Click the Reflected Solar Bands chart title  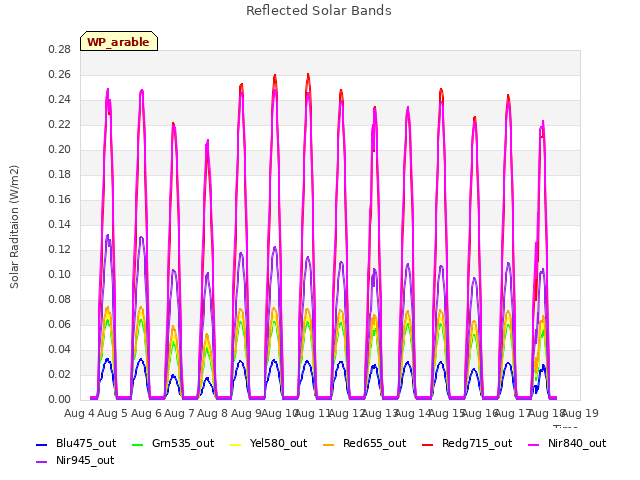[x=319, y=11]
